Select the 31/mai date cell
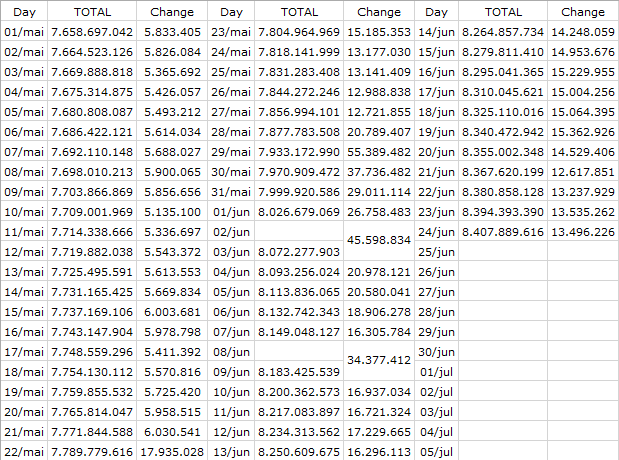This screenshot has width=619, height=460. 231,192
